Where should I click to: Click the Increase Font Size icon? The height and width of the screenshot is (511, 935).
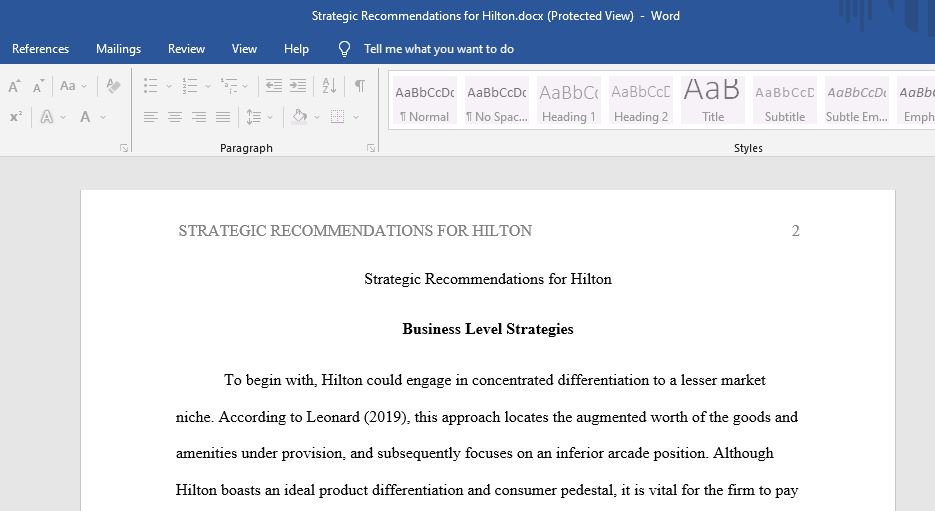click(x=14, y=86)
